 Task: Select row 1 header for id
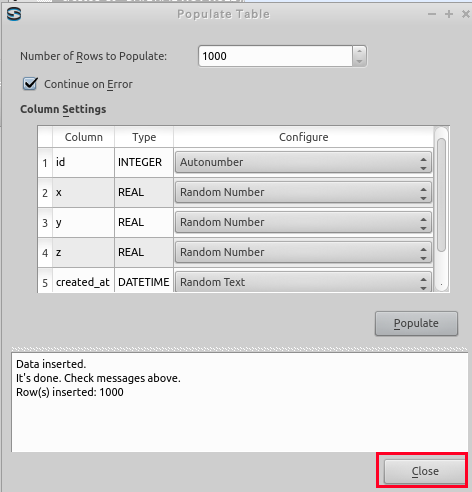[45, 163]
